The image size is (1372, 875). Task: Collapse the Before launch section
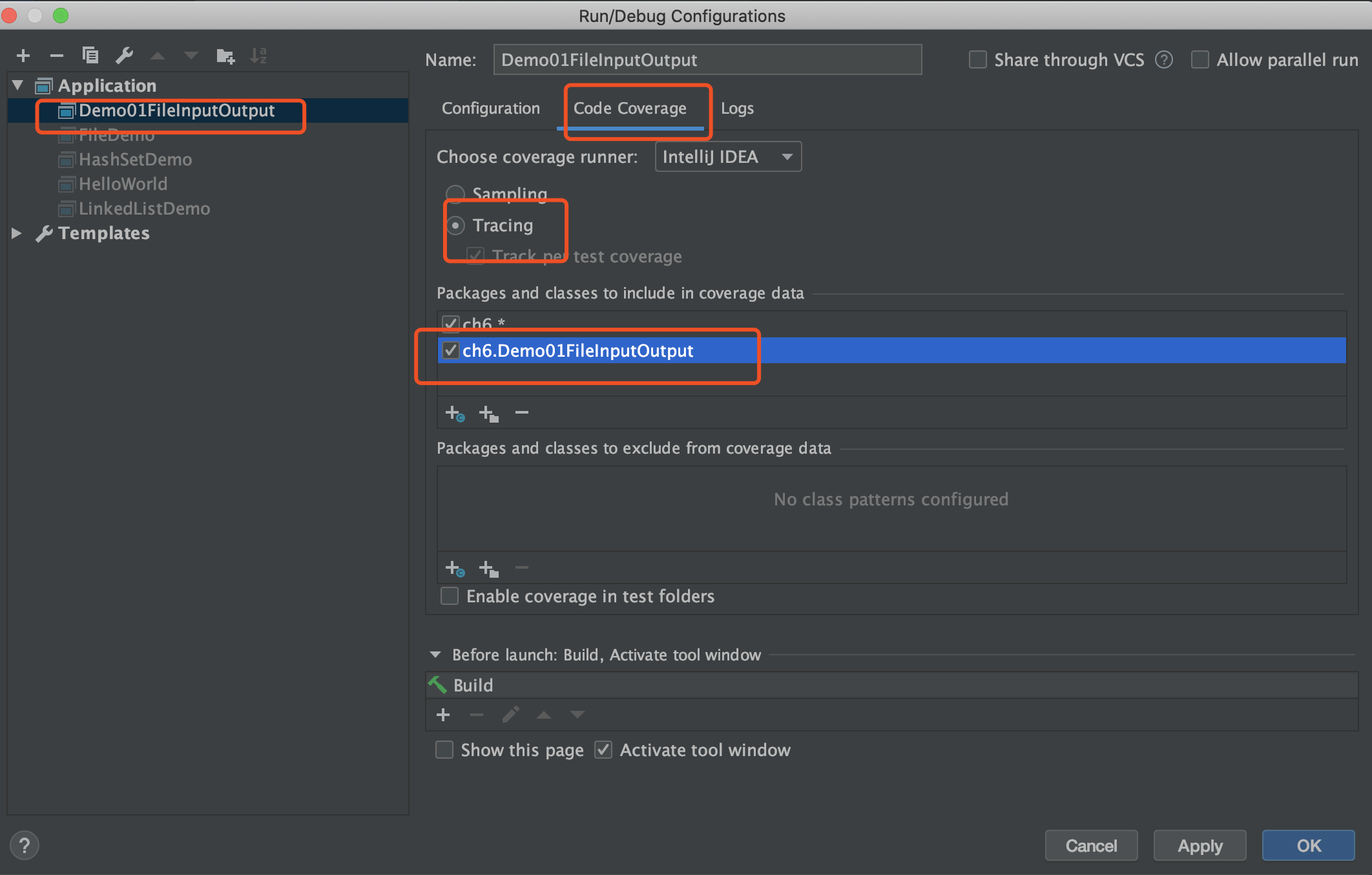tap(435, 655)
